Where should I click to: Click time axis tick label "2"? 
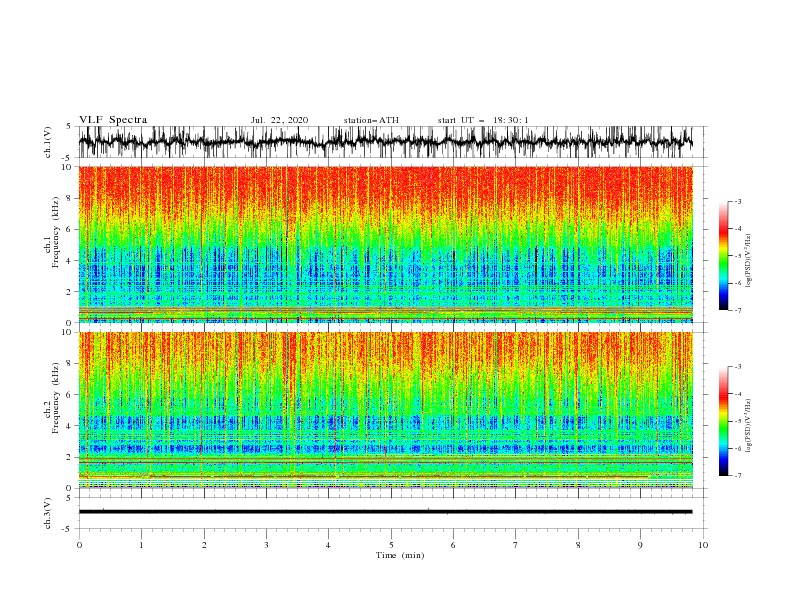click(x=204, y=545)
